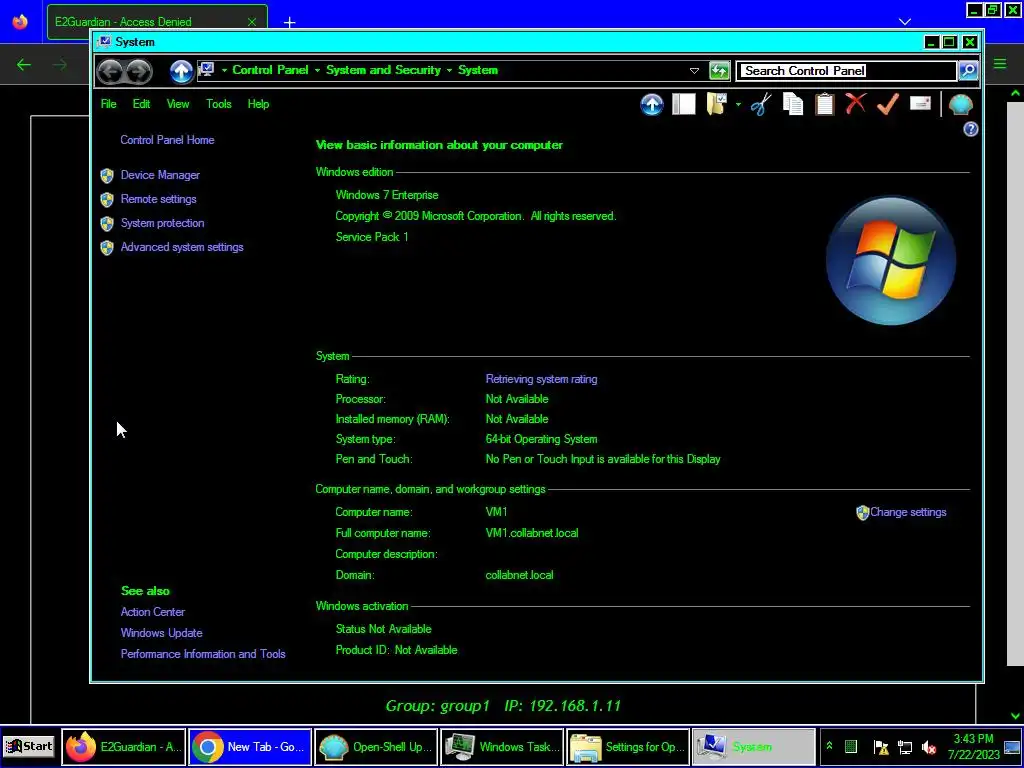Click the green Refresh button in address bar

pos(719,71)
